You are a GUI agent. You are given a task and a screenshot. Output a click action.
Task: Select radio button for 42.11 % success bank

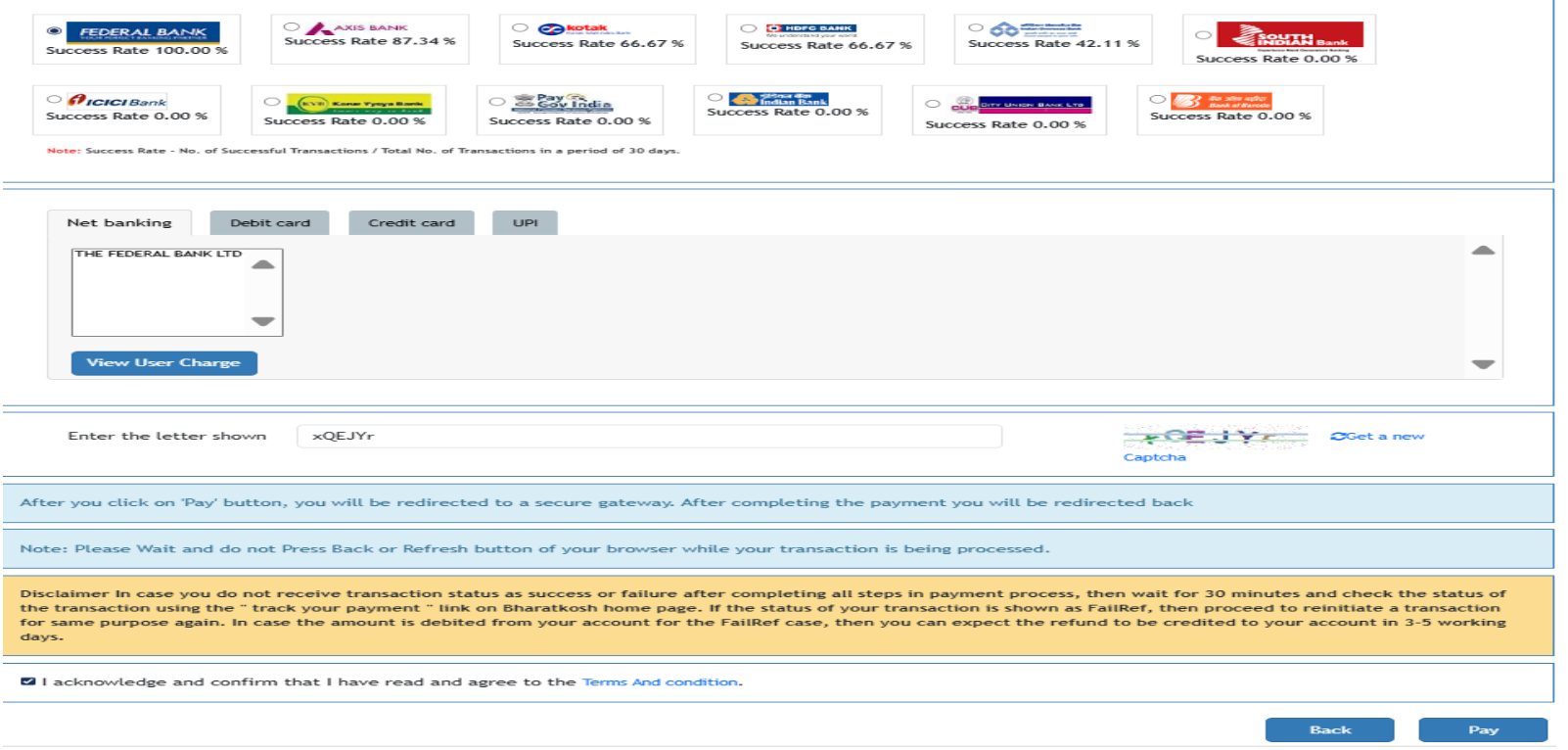[x=976, y=28]
